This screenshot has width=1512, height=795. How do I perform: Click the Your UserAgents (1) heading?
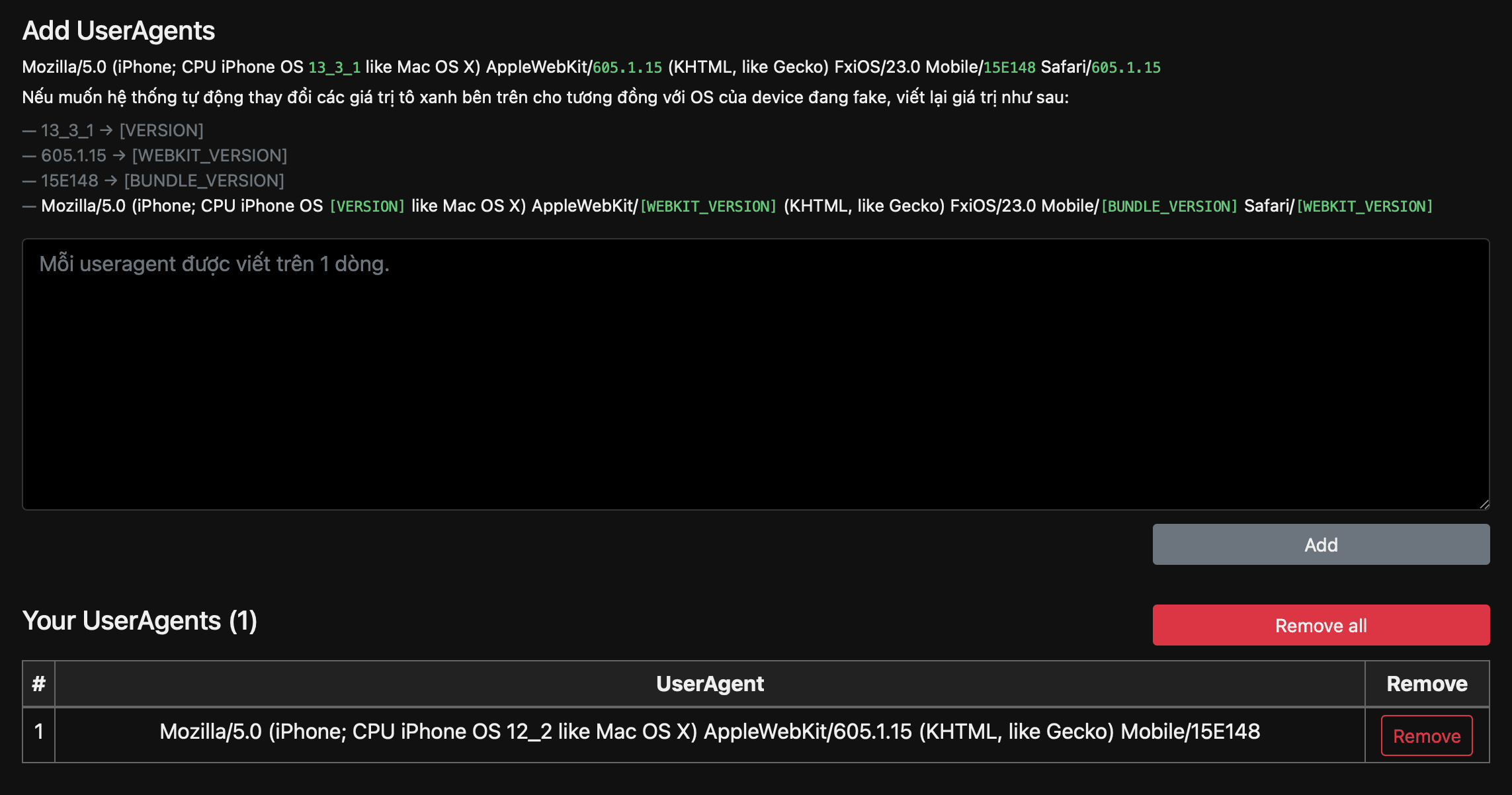pos(140,620)
